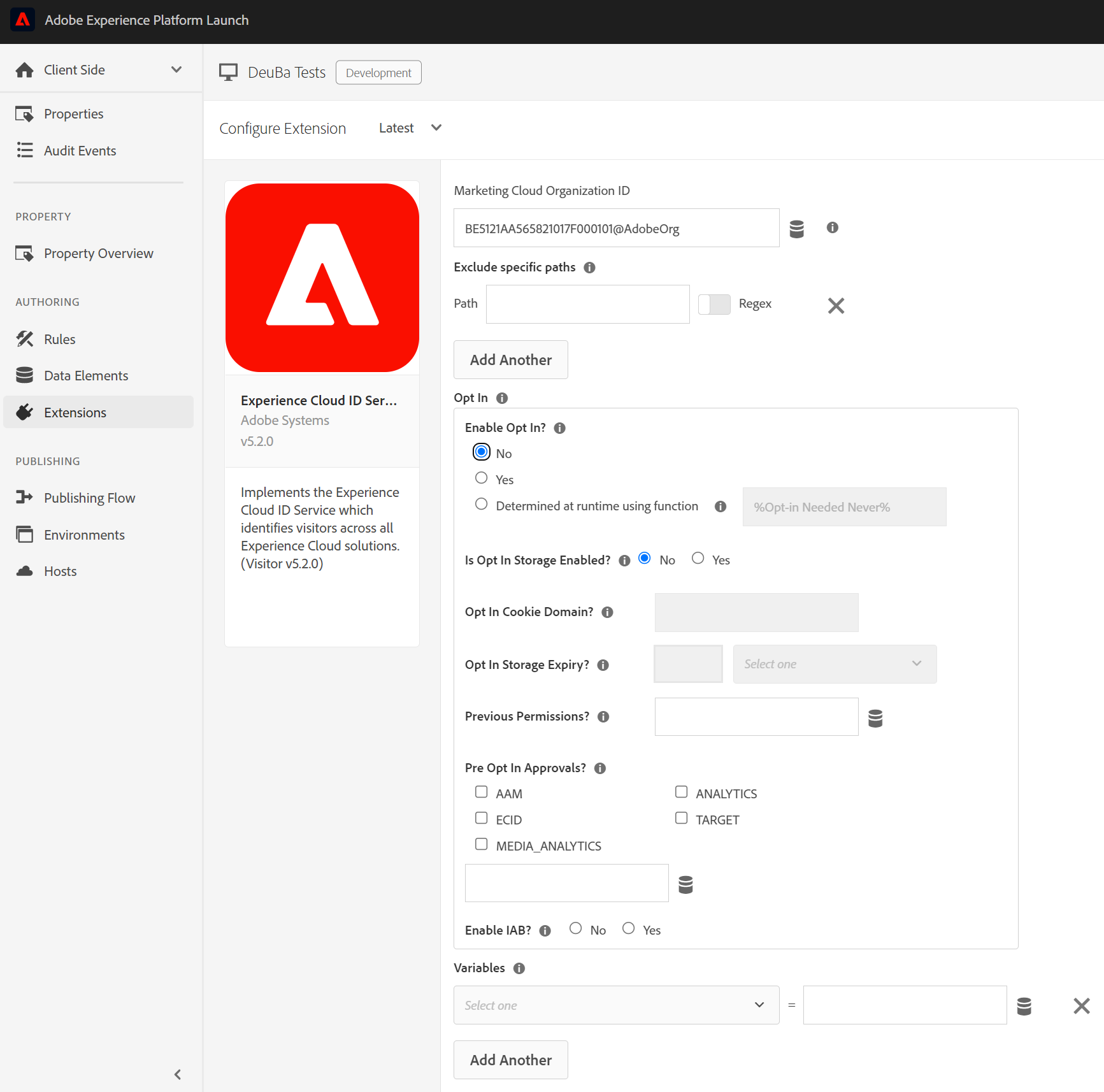Click data element icon beside Organization ID field
This screenshot has height=1092, width=1104.
click(x=796, y=229)
